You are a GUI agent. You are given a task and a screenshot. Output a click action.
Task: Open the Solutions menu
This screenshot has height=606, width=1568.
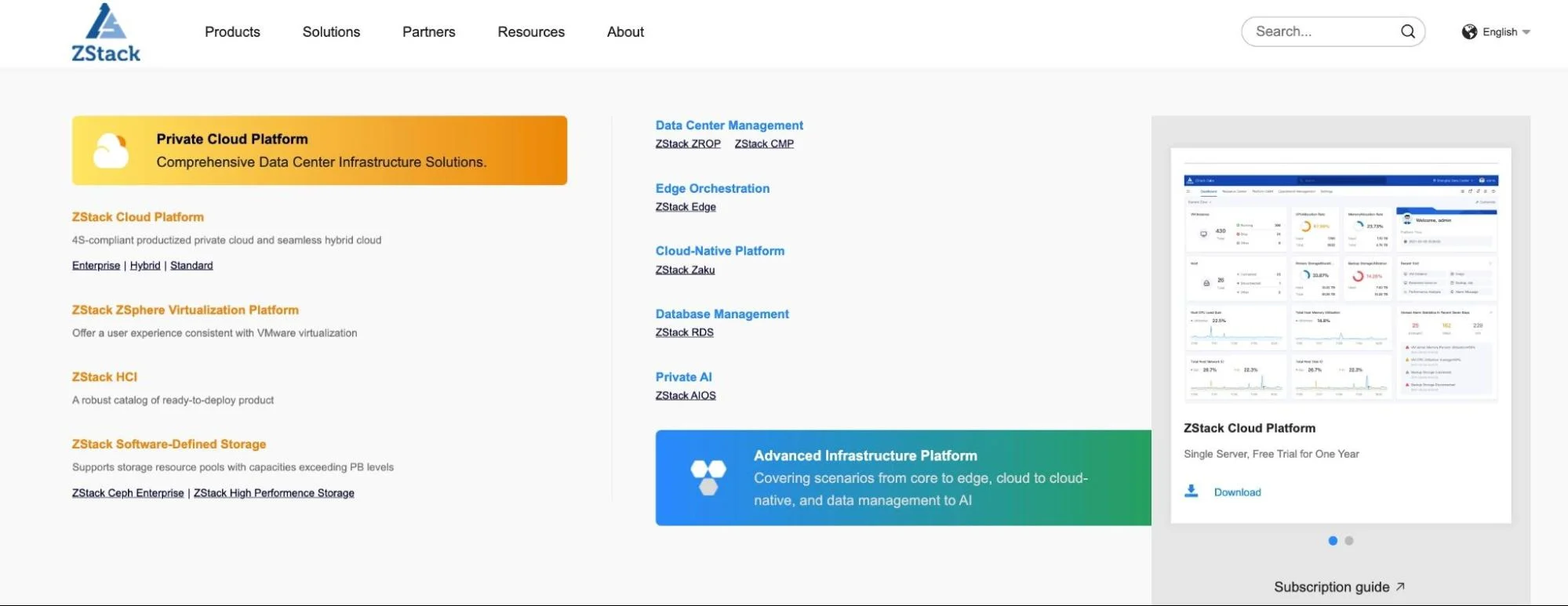point(331,32)
